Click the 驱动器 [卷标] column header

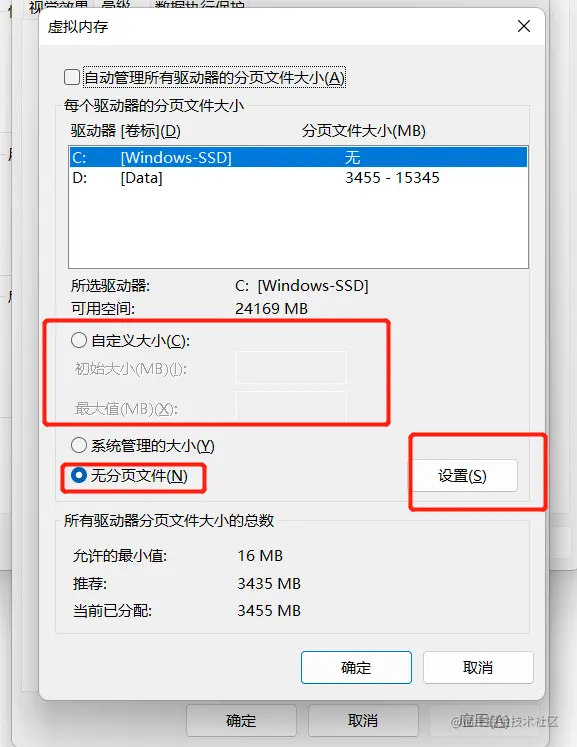pos(126,131)
